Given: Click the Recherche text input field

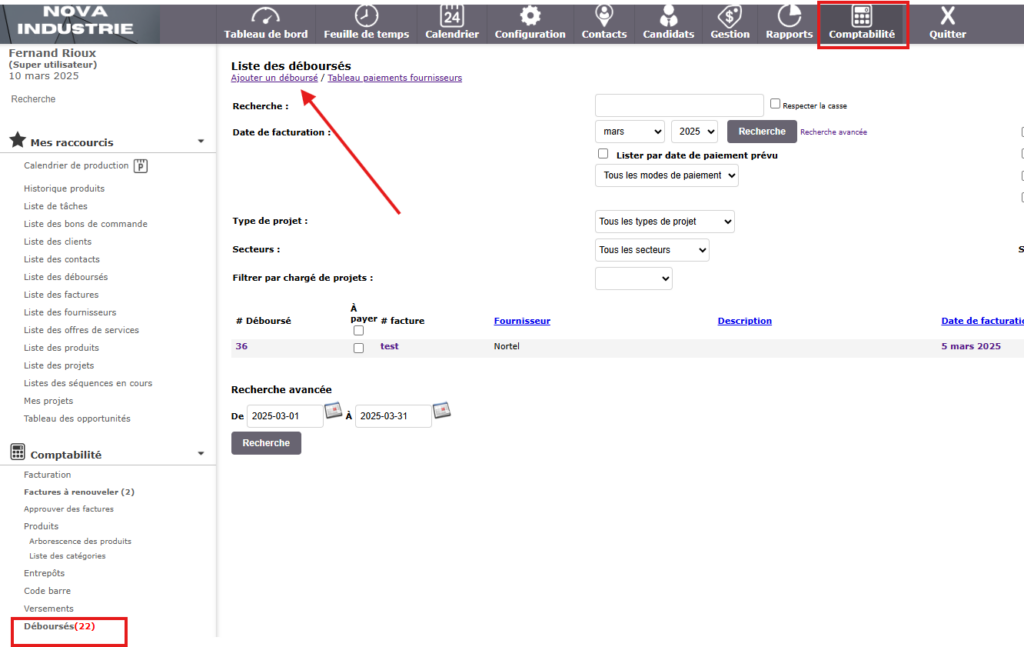Looking at the screenshot, I should pyautogui.click(x=679, y=106).
